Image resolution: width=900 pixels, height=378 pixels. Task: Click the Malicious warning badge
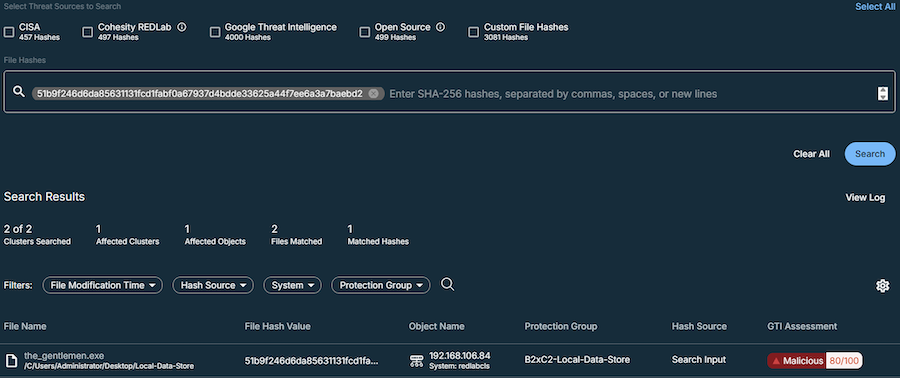tap(796, 360)
